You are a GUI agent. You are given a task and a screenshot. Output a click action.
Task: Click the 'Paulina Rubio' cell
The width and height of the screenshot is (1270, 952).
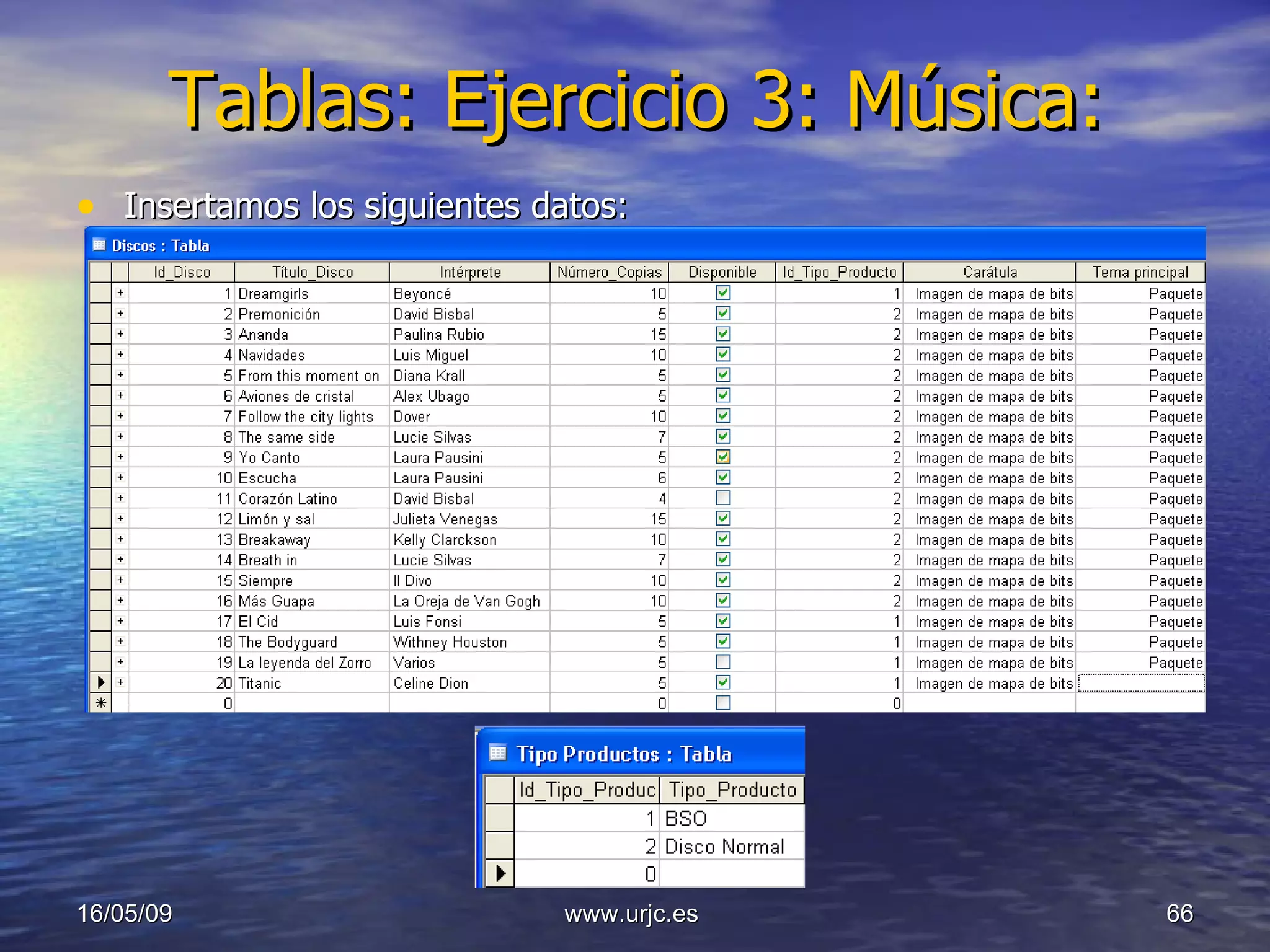point(469,334)
